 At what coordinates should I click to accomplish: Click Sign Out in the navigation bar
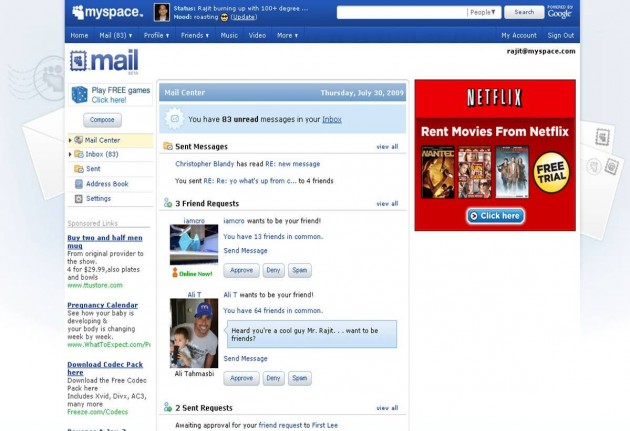click(560, 35)
